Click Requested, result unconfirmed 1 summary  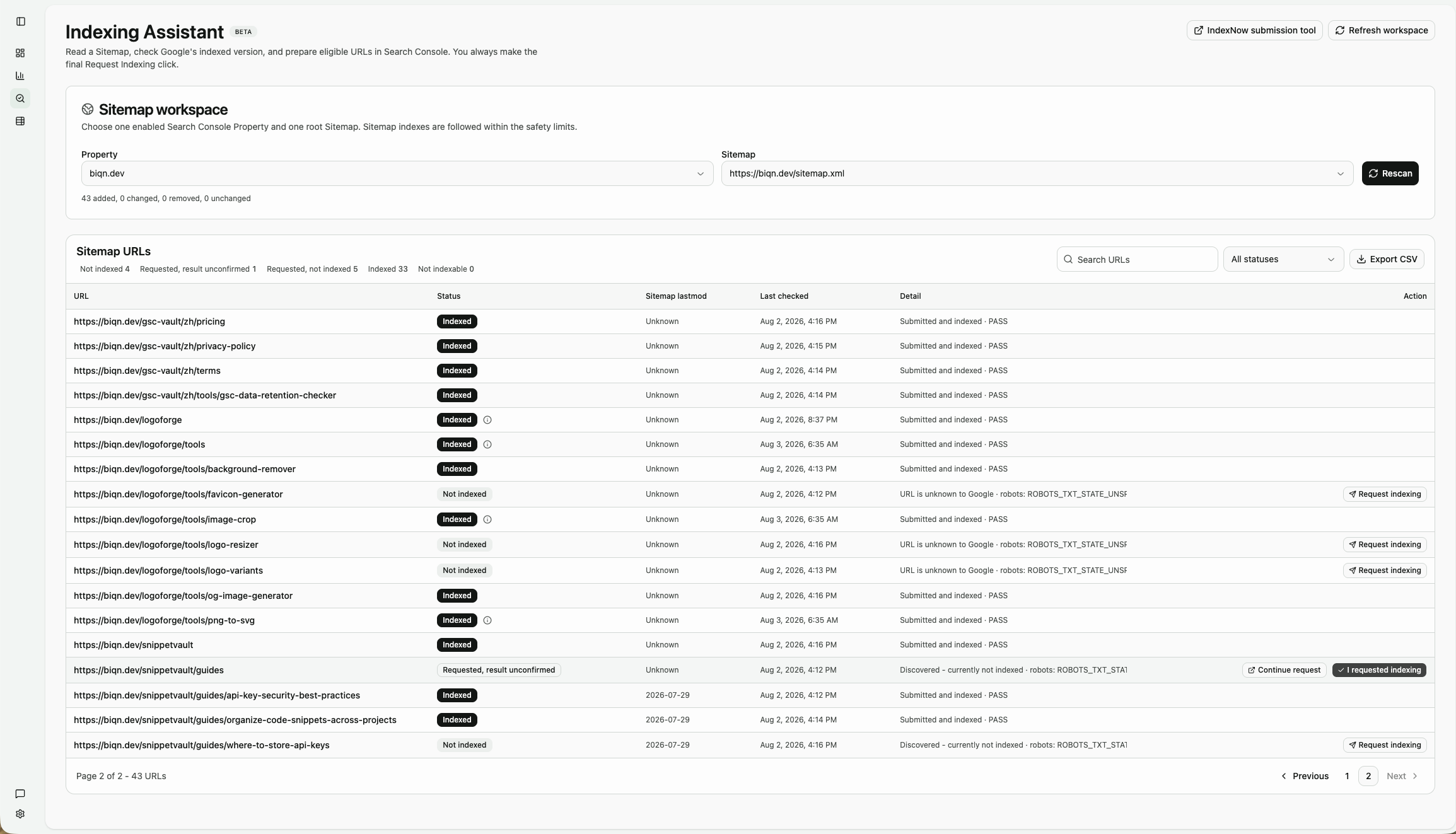tap(198, 269)
